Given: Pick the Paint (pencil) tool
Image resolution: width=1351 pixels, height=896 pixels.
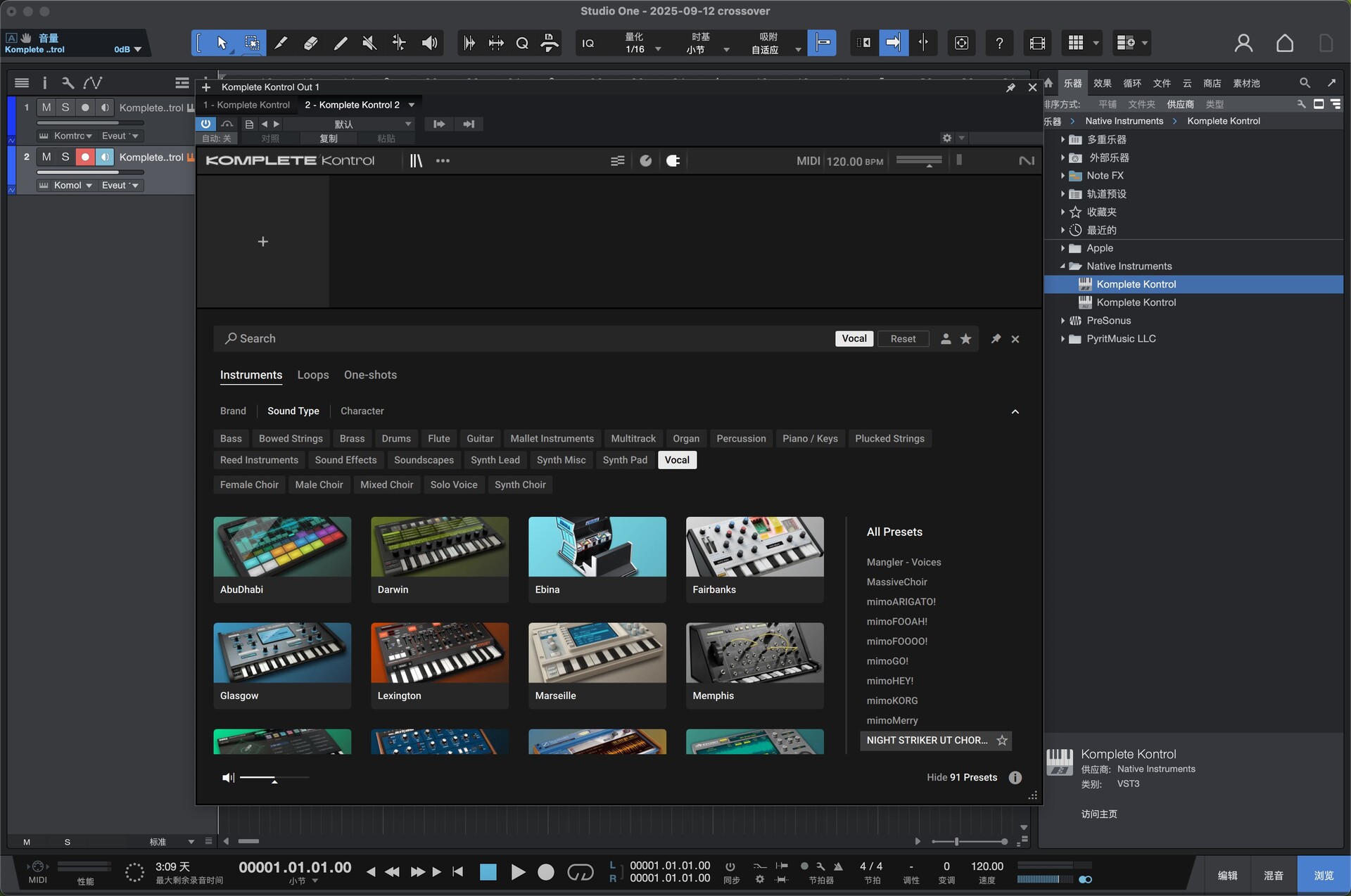Looking at the screenshot, I should (x=340, y=43).
